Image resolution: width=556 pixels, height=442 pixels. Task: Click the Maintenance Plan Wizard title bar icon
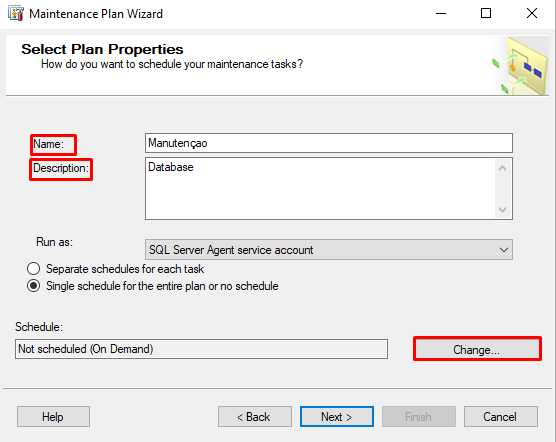(16, 14)
